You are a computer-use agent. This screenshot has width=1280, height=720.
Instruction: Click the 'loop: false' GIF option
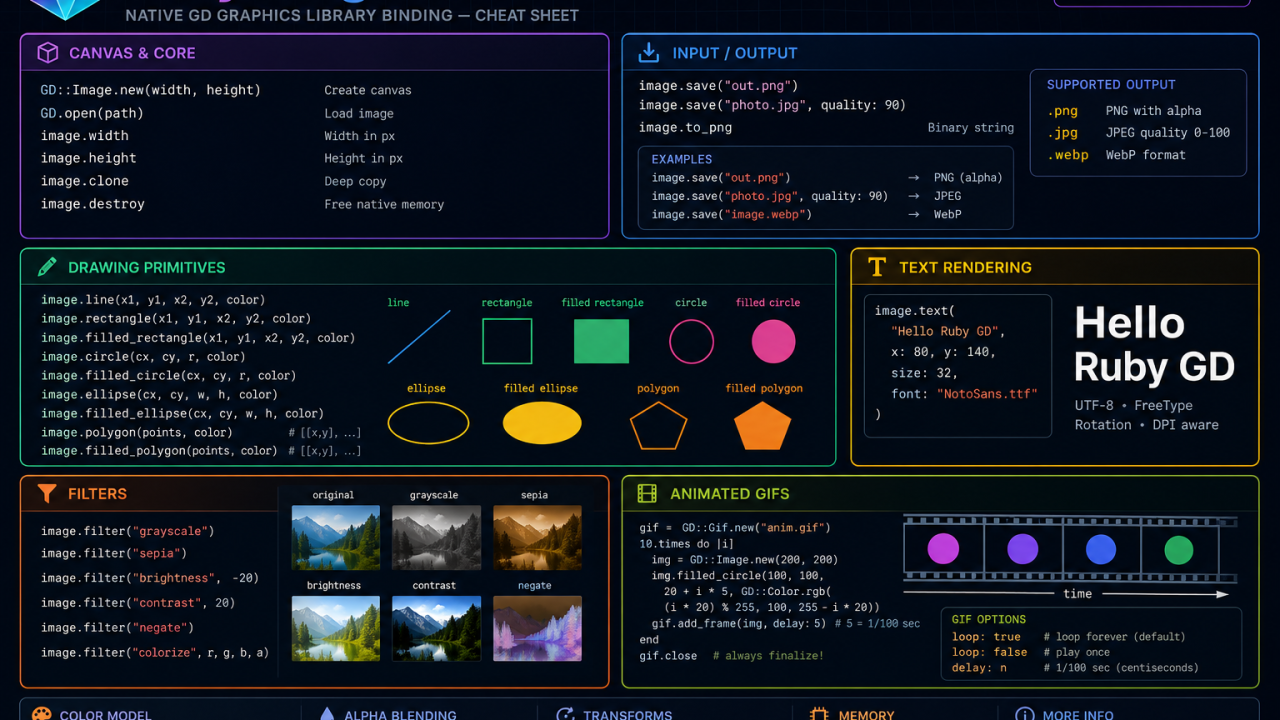(987, 652)
